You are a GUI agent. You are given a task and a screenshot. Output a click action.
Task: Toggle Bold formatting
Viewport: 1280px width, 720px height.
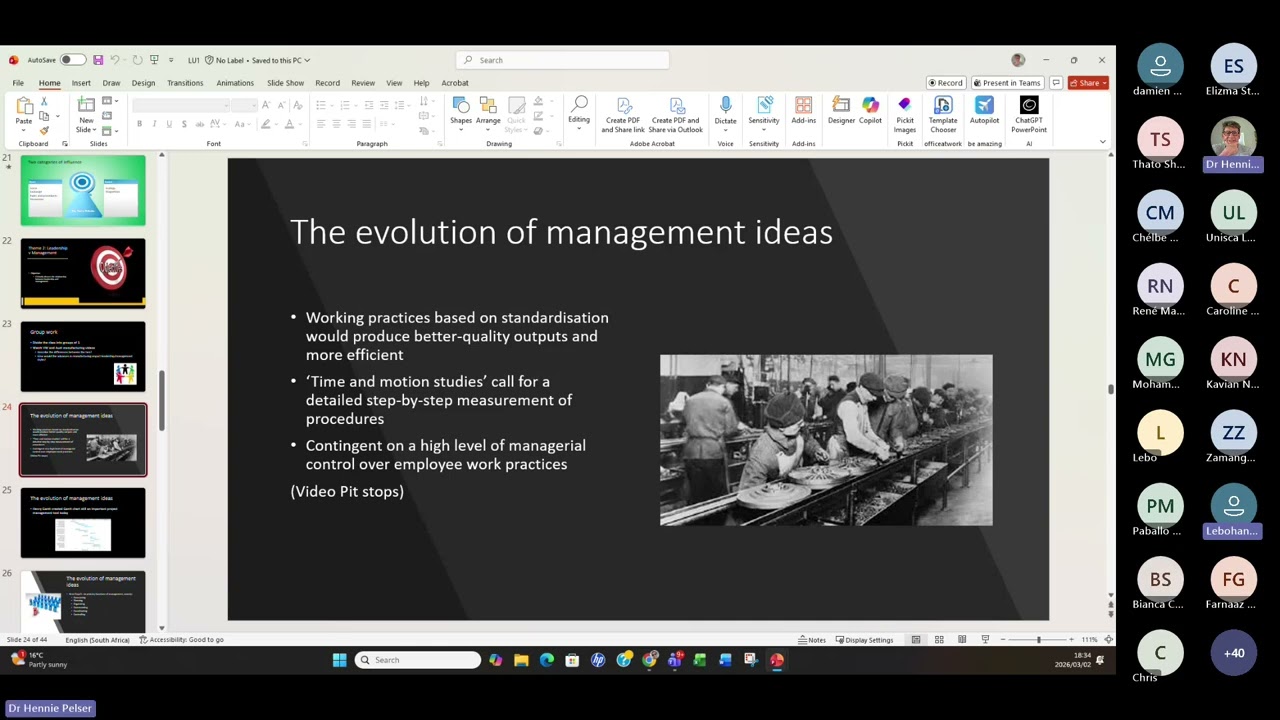point(139,124)
